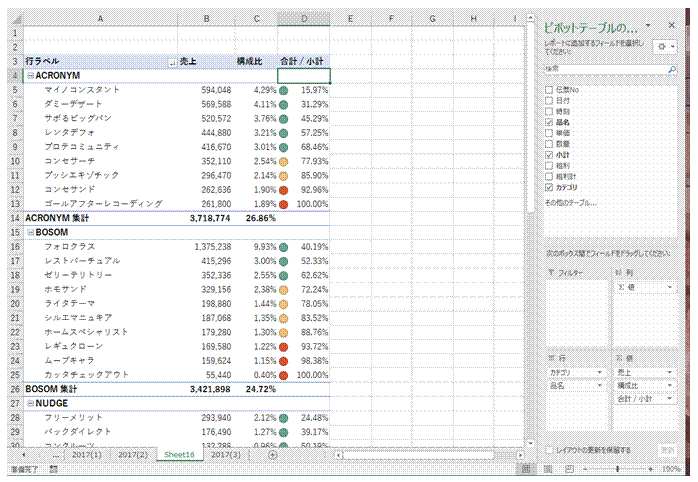This screenshot has height=482, width=698.
Task: Click the yellow circle icon next to 85.90%
Action: coord(283,176)
